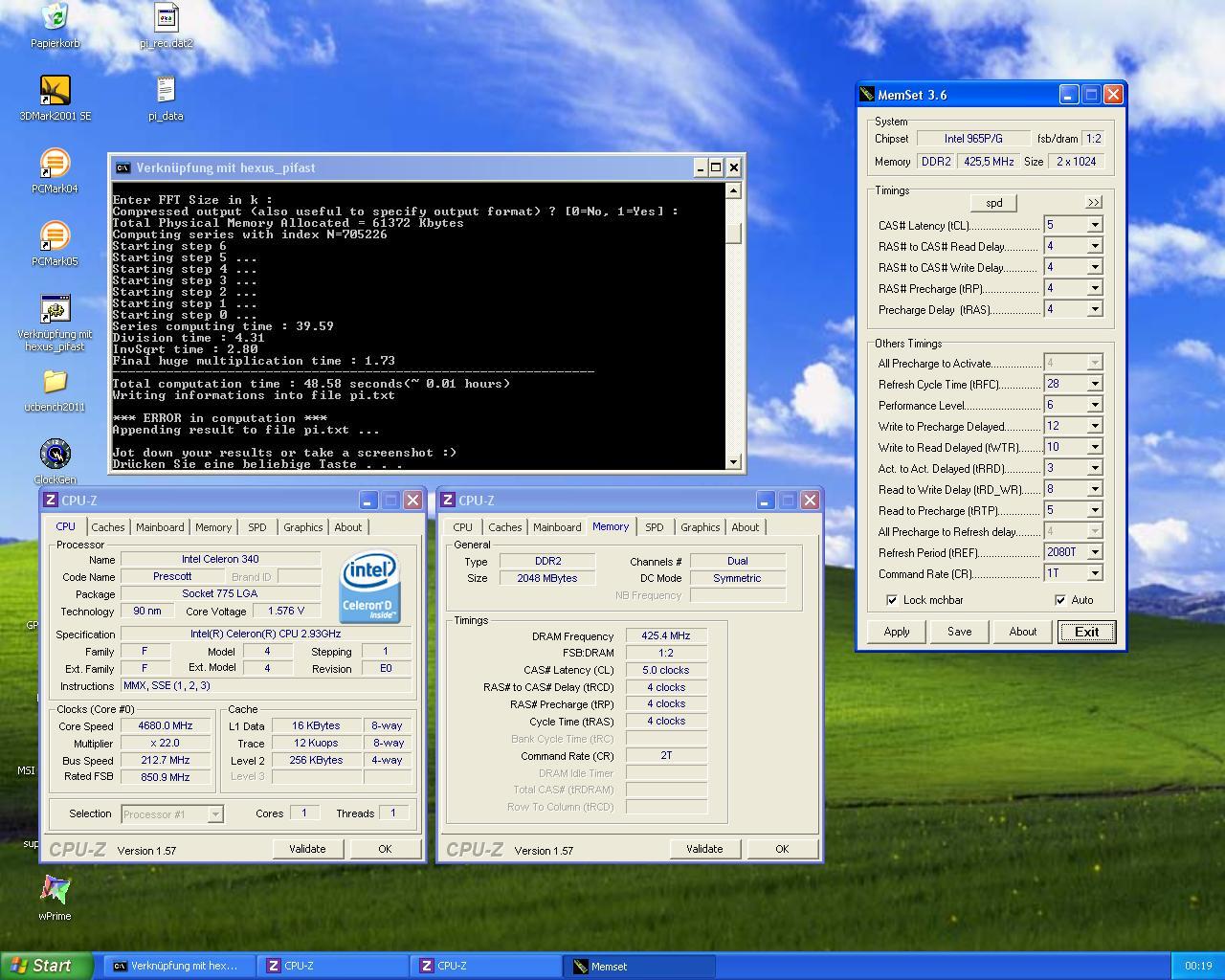
Task: Open the Papierkorb recycle bin icon
Action: tap(55, 17)
